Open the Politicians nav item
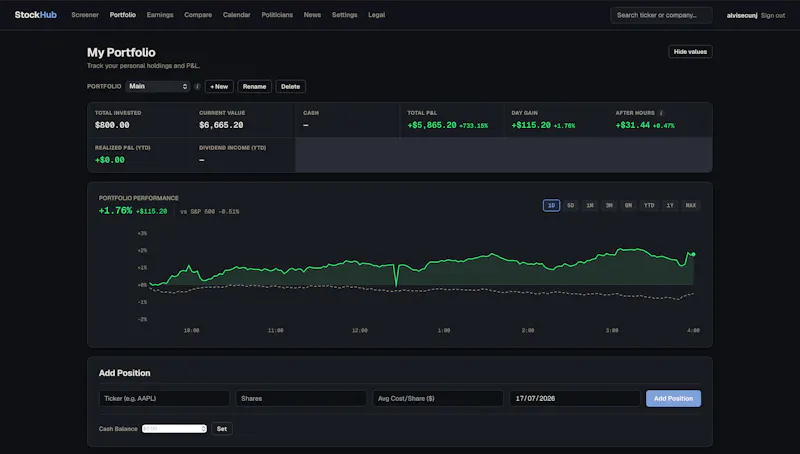The height and width of the screenshot is (454, 800). [277, 15]
